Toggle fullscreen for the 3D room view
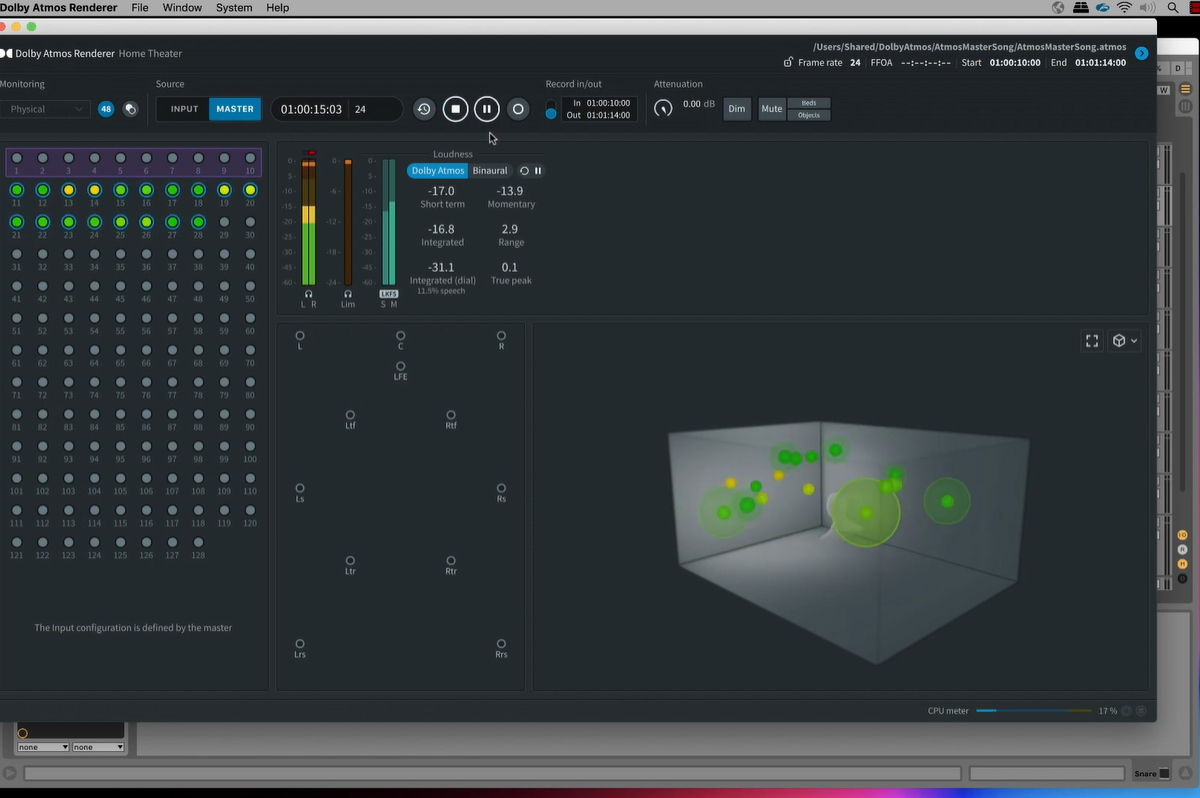This screenshot has width=1200, height=798. (1092, 341)
